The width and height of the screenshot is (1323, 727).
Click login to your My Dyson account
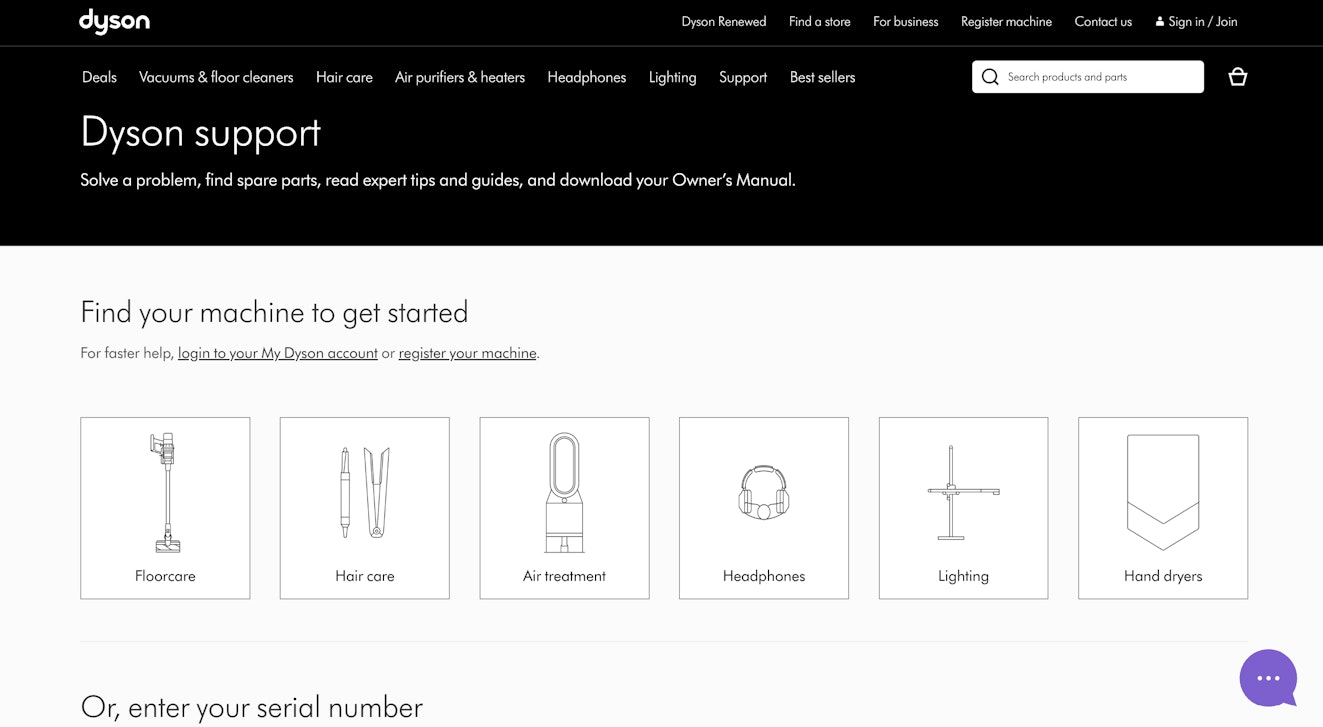[278, 353]
